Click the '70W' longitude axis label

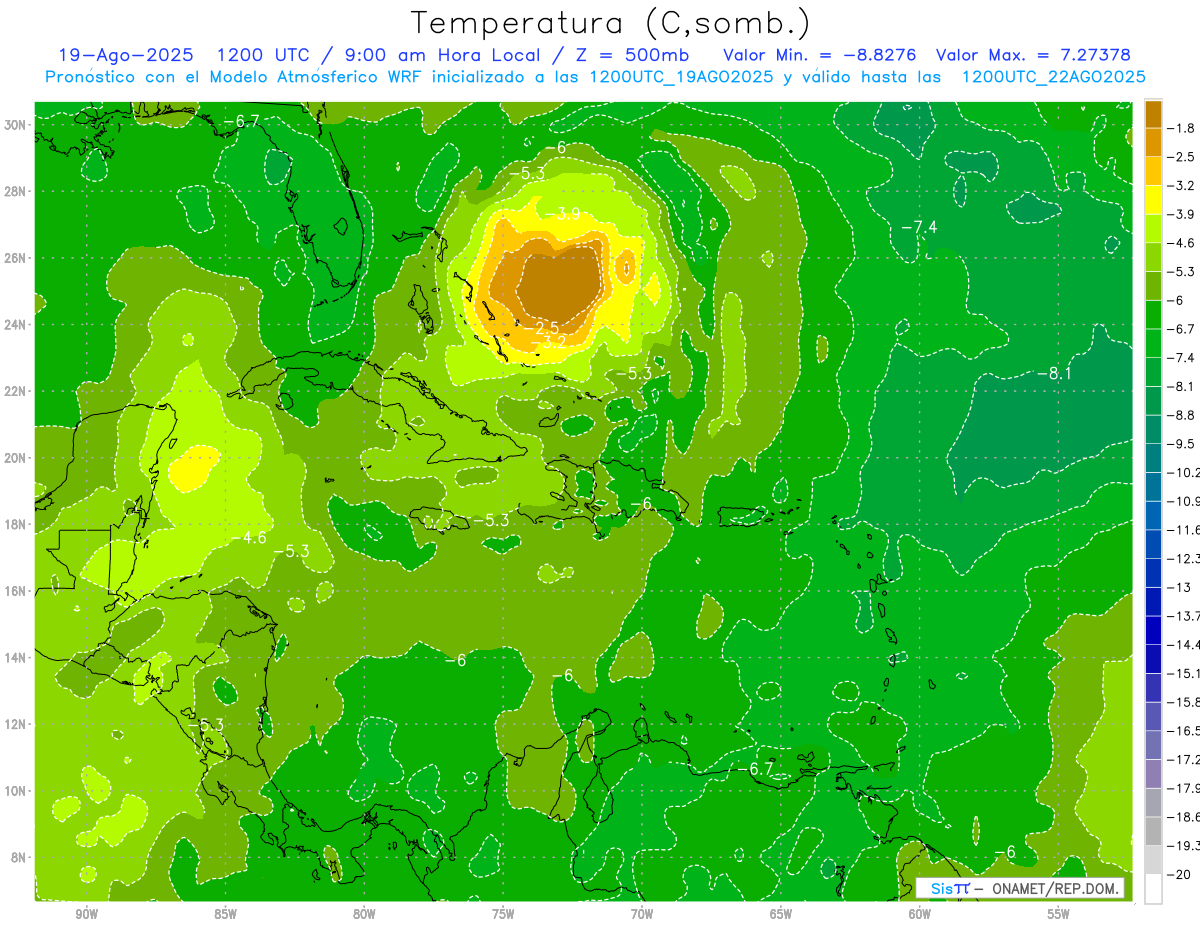click(x=642, y=914)
